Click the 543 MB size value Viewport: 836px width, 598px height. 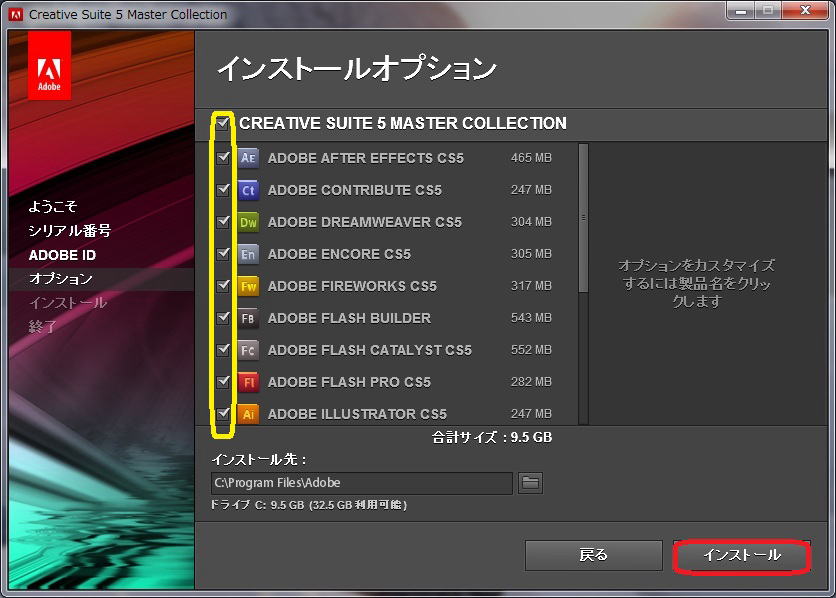coord(531,318)
